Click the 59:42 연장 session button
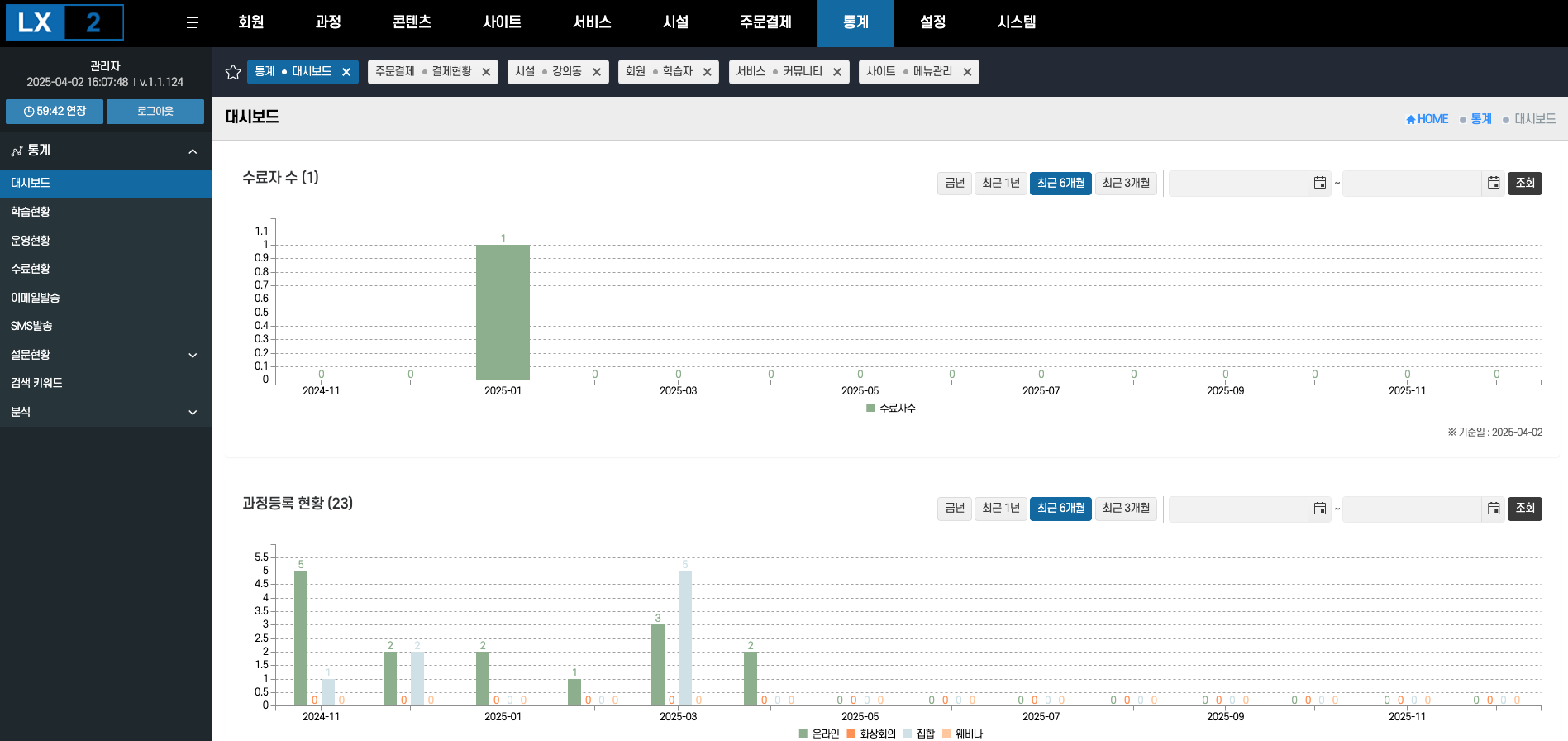The width and height of the screenshot is (1568, 741). [55, 112]
